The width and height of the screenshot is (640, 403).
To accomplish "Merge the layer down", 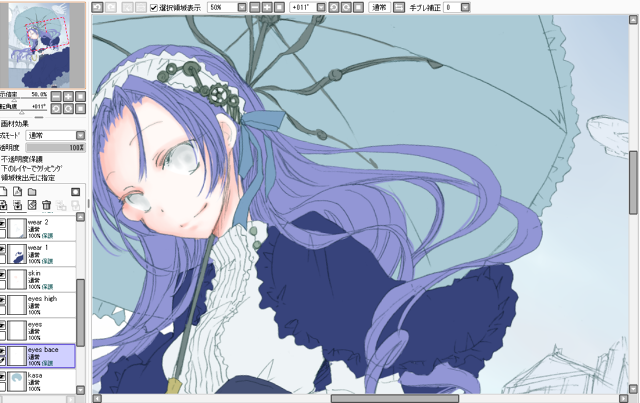I will coord(18,205).
